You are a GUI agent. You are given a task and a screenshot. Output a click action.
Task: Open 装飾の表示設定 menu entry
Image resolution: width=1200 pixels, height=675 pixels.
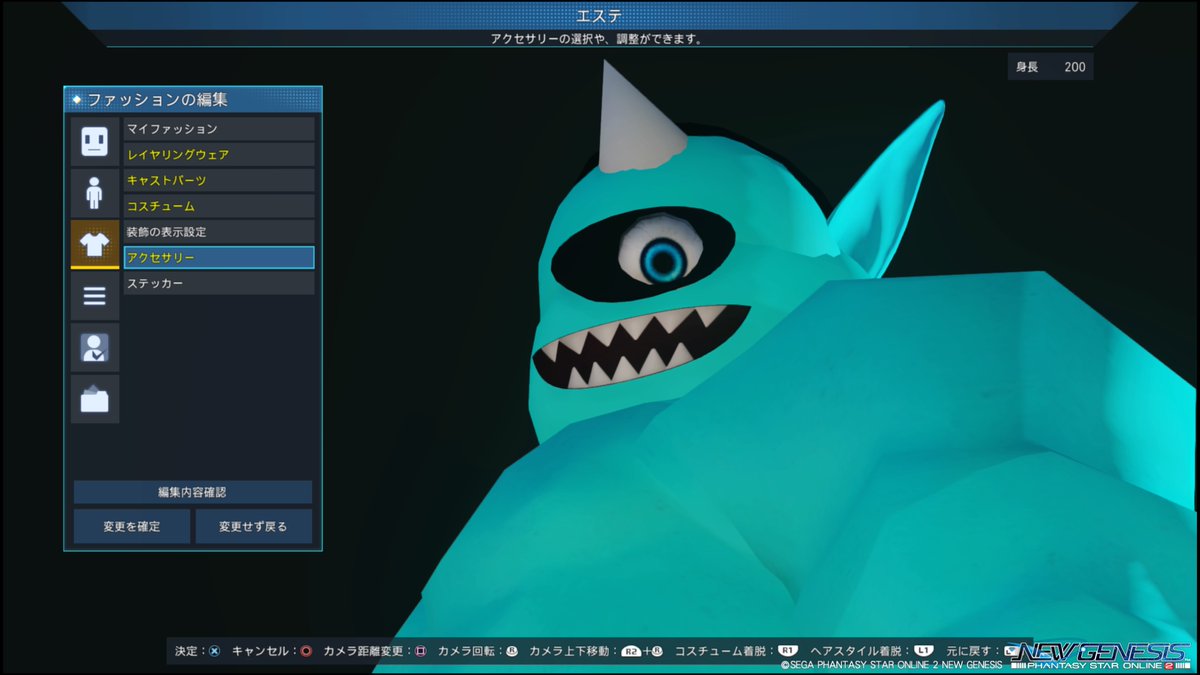point(219,232)
